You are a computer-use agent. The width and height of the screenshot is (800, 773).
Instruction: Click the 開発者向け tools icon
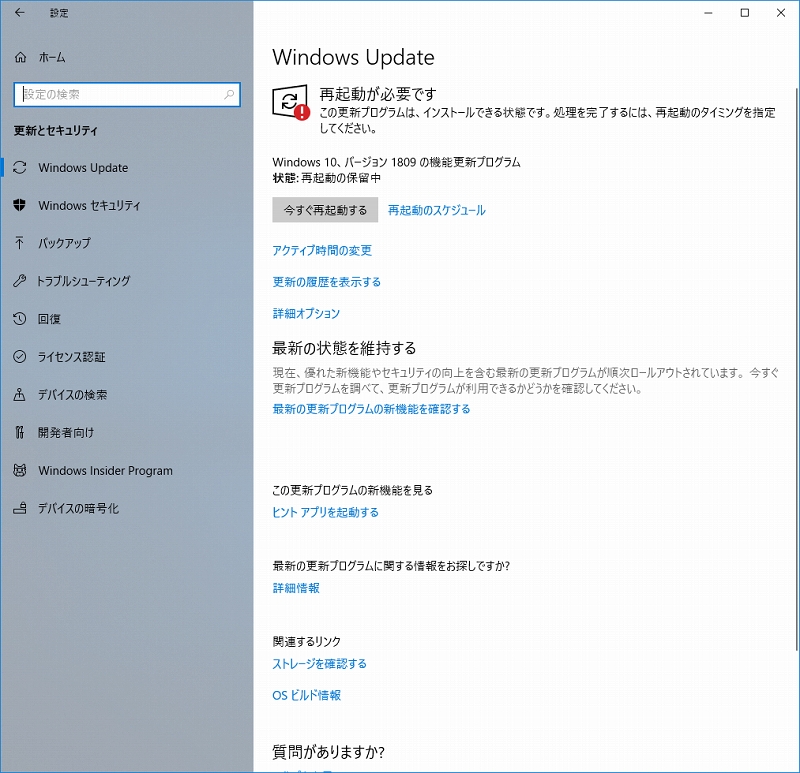point(19,432)
